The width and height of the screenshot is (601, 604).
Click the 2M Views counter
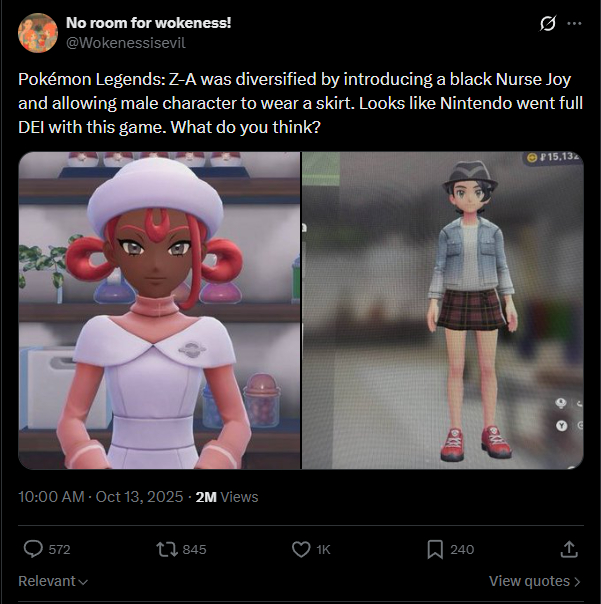click(x=227, y=497)
